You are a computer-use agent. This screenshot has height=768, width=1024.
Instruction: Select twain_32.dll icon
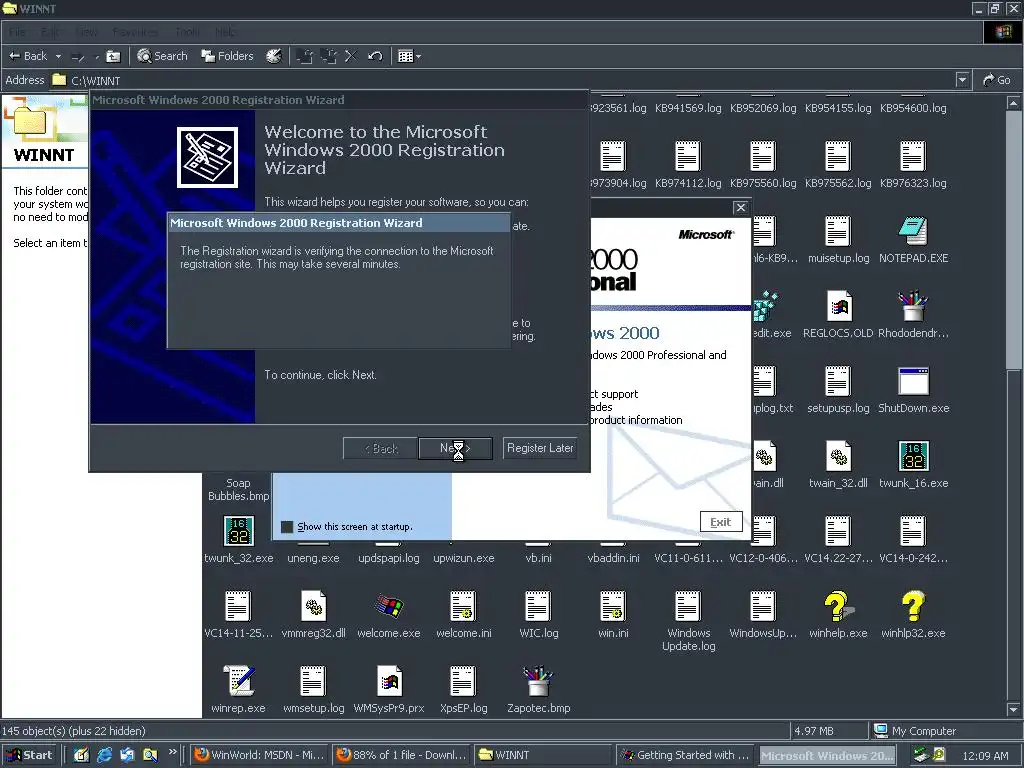[839, 456]
